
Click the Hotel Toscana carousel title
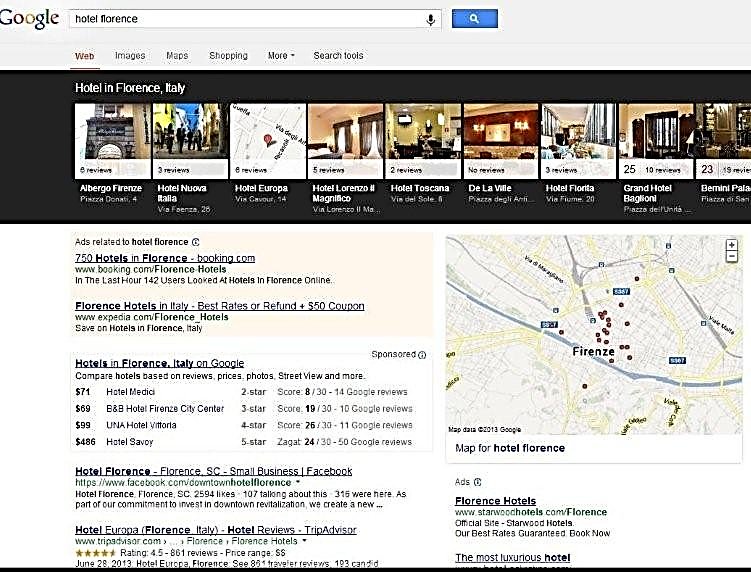420,188
